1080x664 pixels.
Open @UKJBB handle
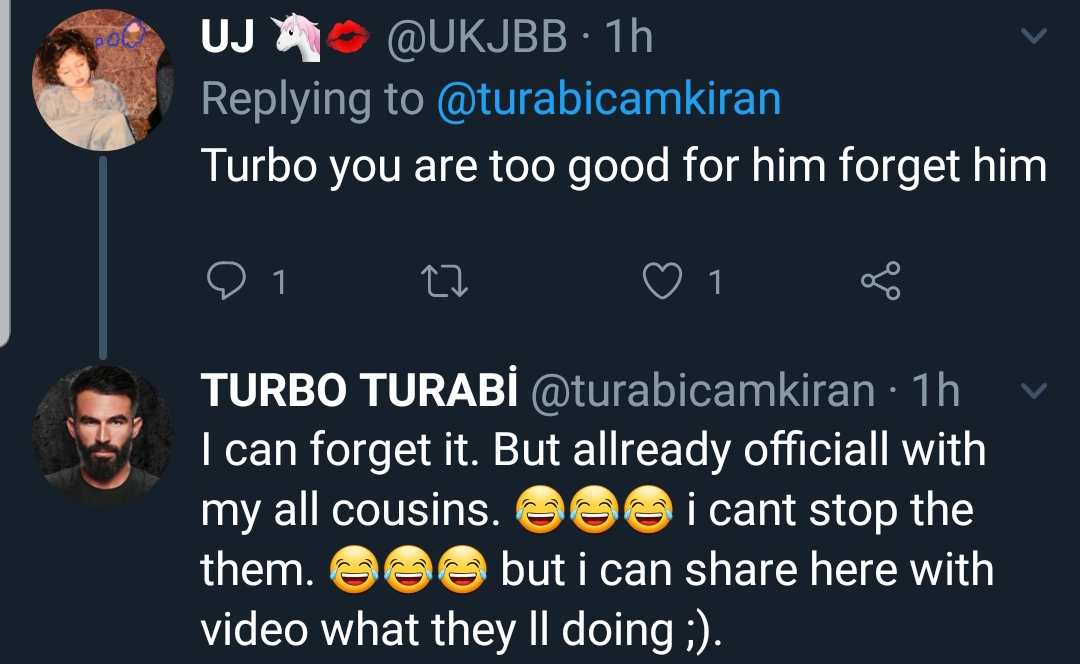(x=477, y=37)
